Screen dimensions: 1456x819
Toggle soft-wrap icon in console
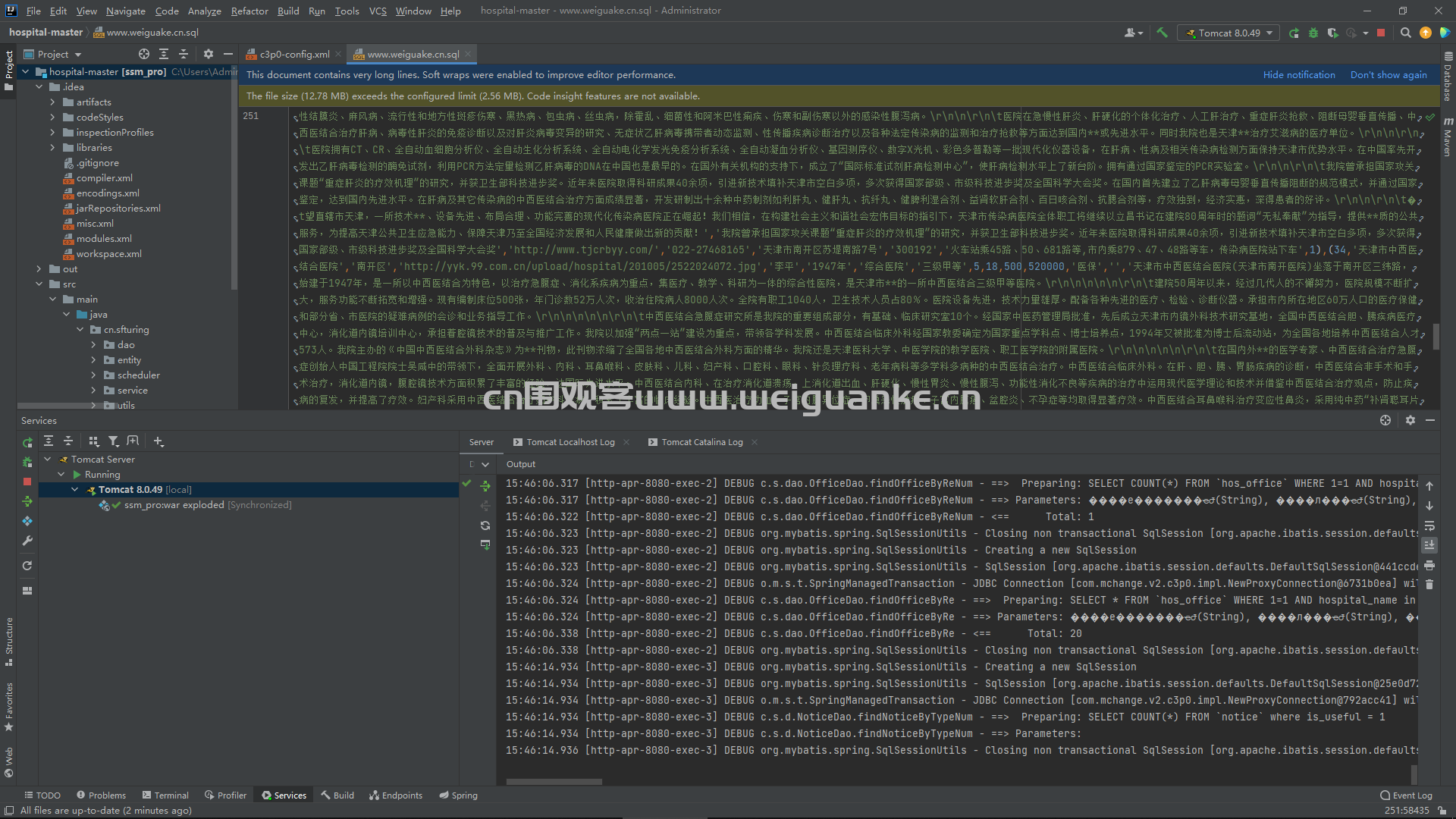pos(1429,526)
